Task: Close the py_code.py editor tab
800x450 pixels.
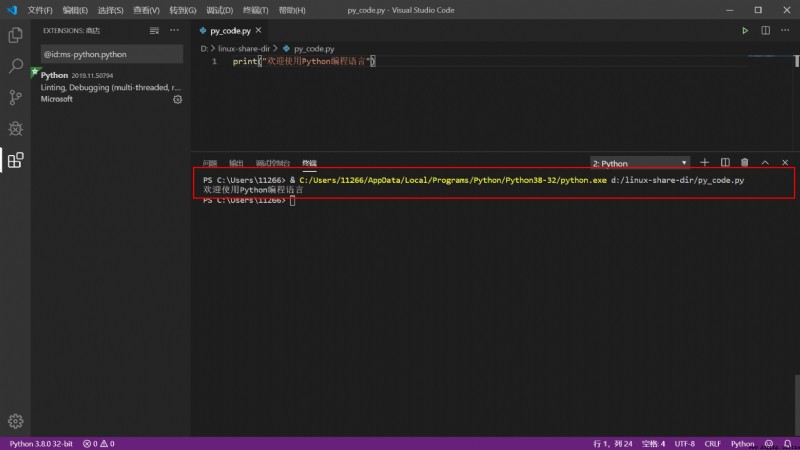Action: (x=259, y=31)
